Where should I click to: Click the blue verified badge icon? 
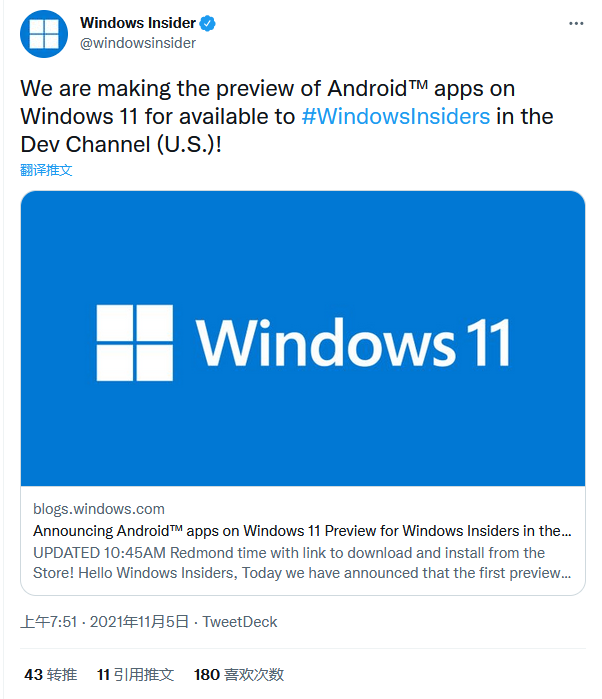tap(207, 23)
